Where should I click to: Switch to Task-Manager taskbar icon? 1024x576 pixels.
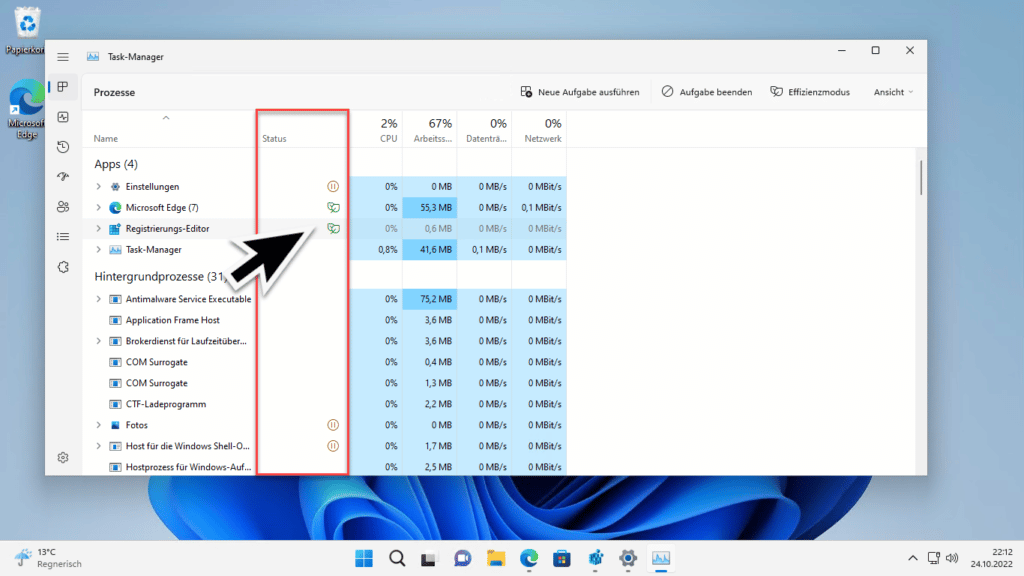(x=661, y=558)
